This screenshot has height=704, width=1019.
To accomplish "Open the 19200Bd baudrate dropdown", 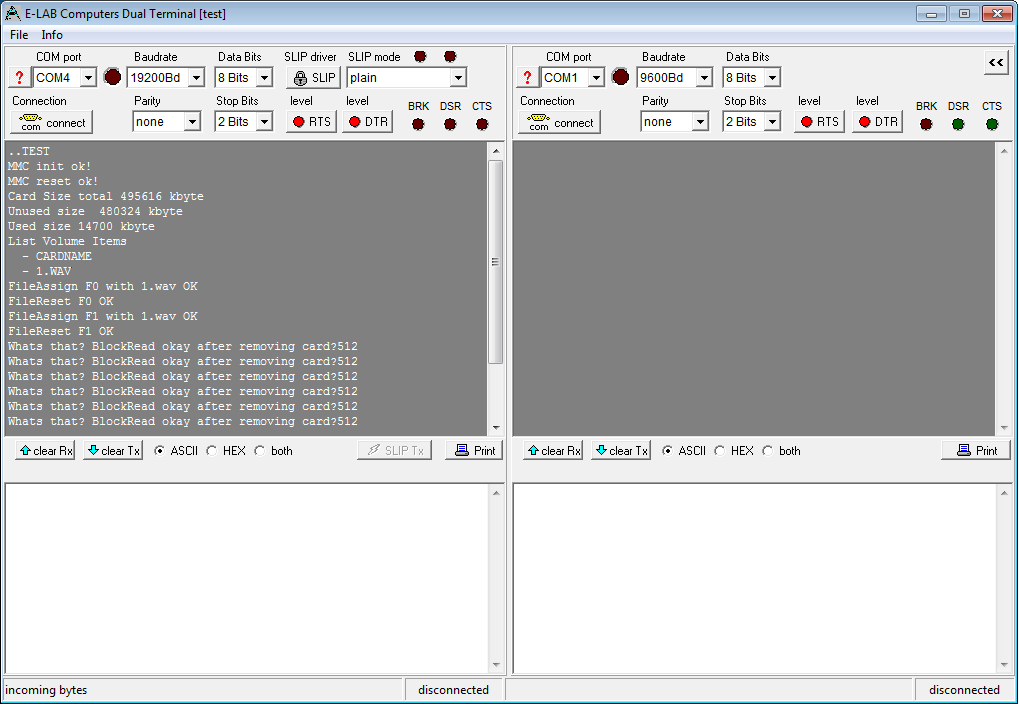I will pyautogui.click(x=197, y=78).
